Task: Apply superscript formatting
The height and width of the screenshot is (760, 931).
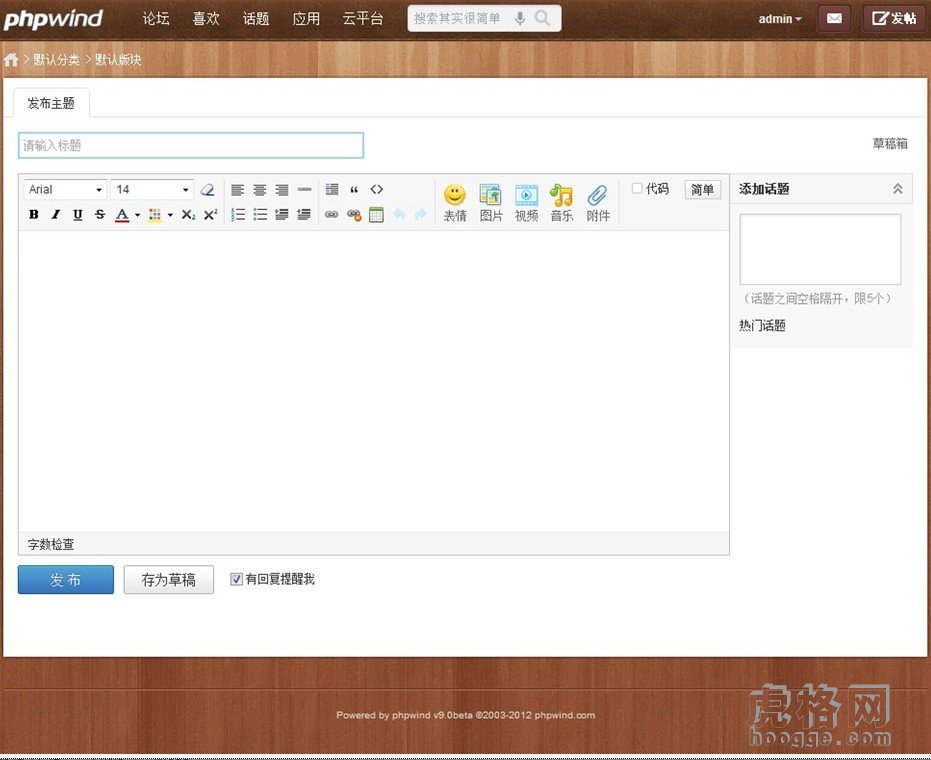Action: 210,214
